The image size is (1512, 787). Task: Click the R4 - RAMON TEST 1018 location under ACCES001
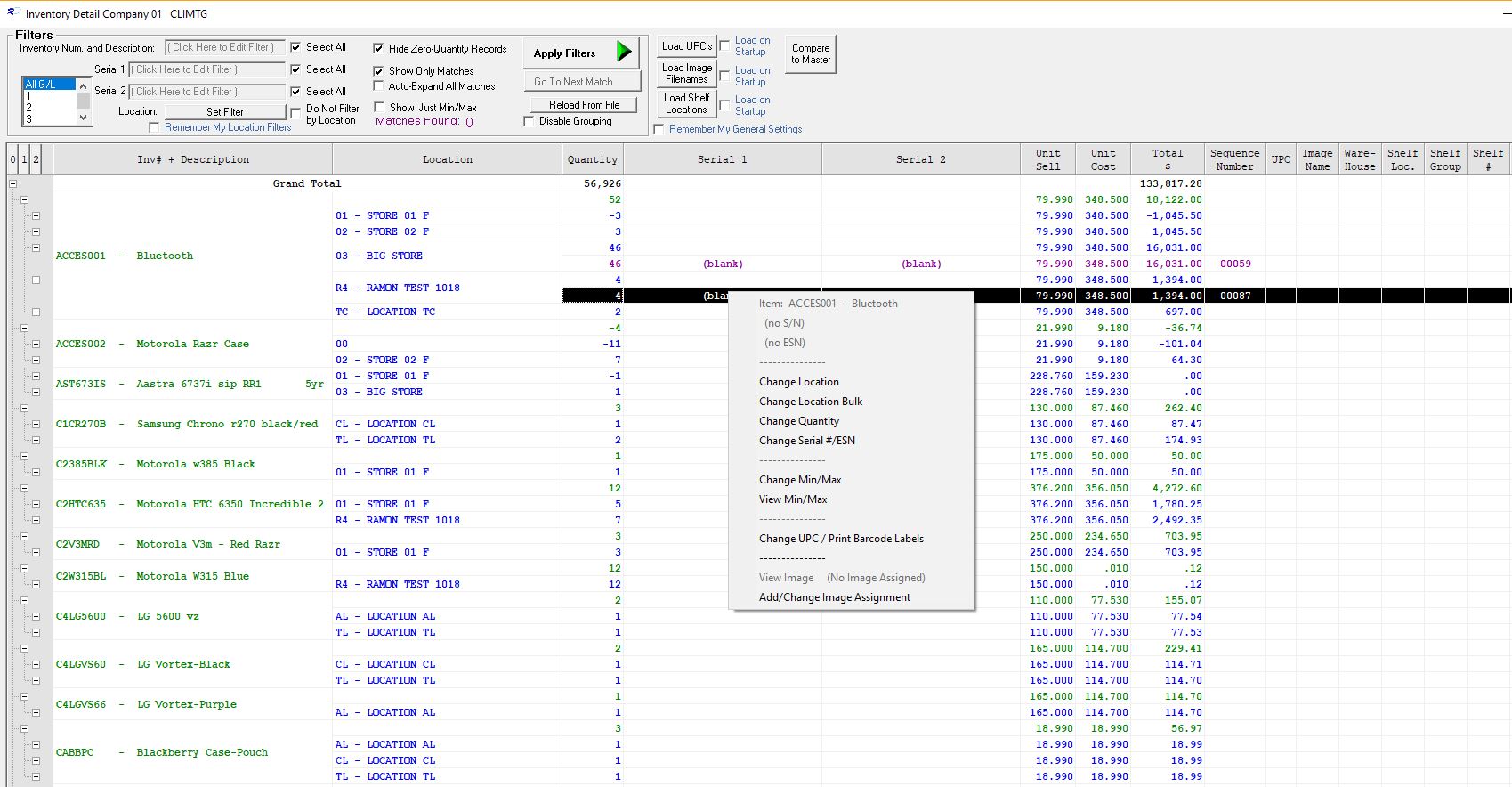click(x=398, y=288)
